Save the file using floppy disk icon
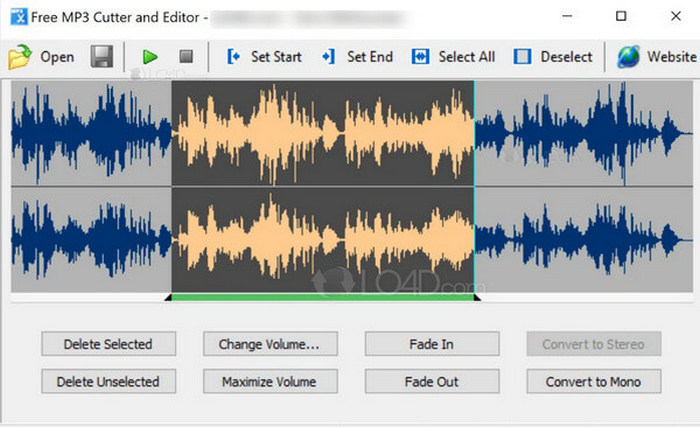700x427 pixels. (102, 56)
